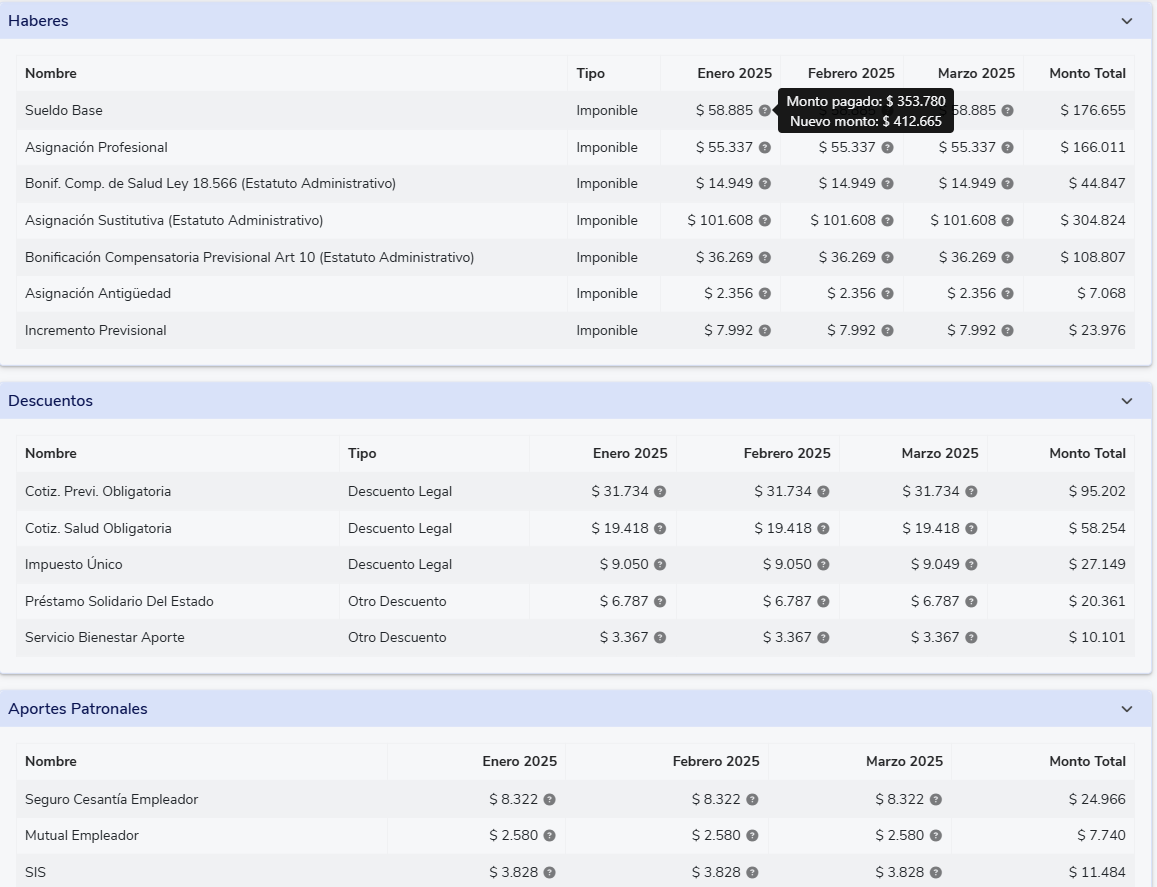Image resolution: width=1157 pixels, height=887 pixels.
Task: Click Nombre header in Descuentos table
Action: pos(51,453)
